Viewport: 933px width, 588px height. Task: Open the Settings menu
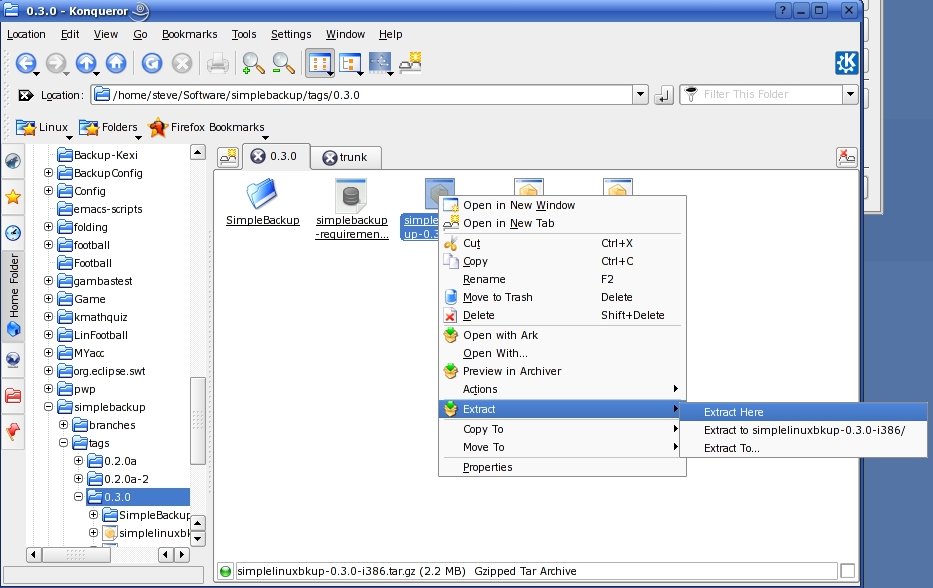pos(290,33)
